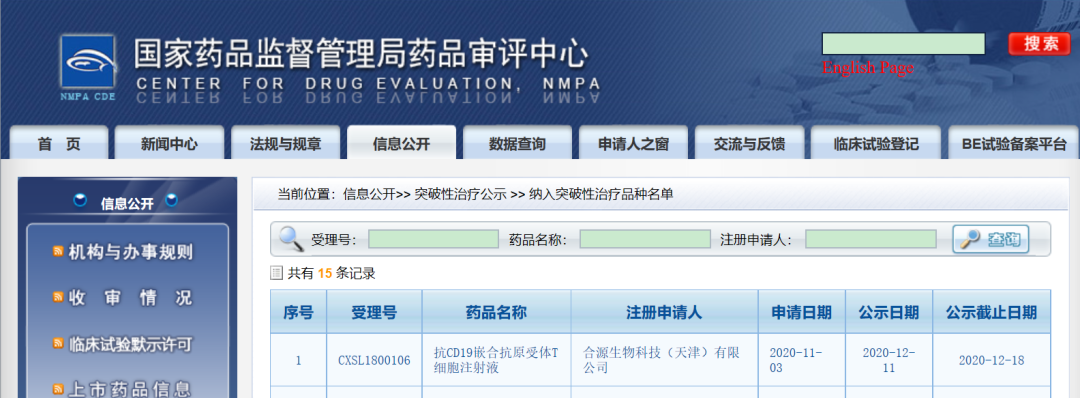The height and width of the screenshot is (398, 1080).
Task: Click the records list icon beside 共有
Action: click(x=277, y=273)
